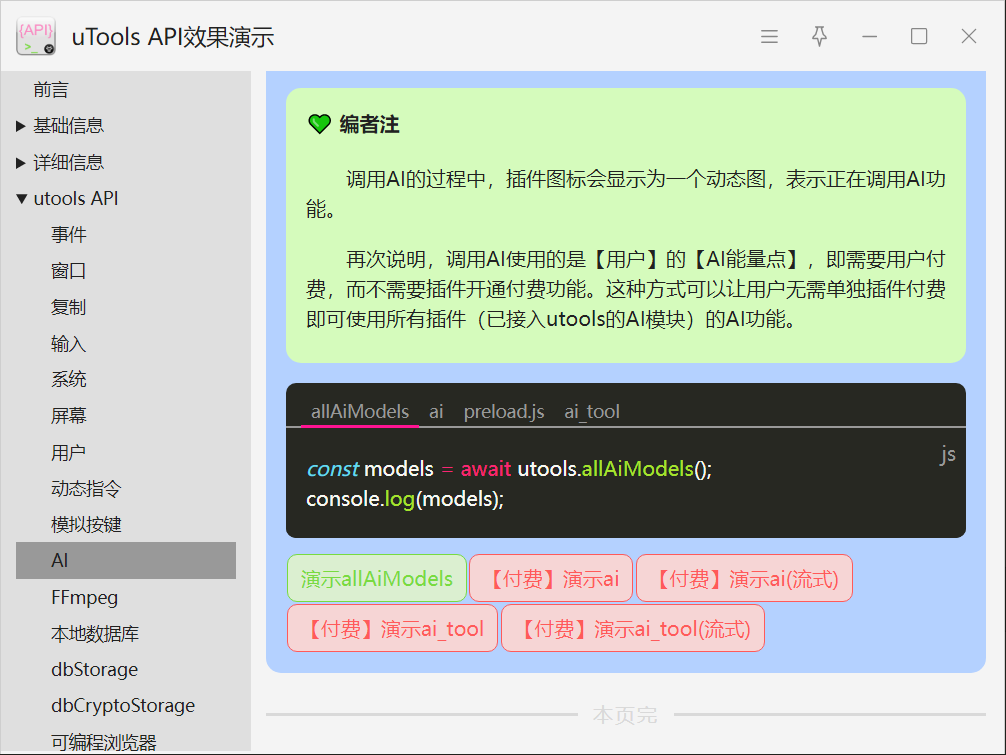Go to dbCryptoStorage sidebar entry
The width and height of the screenshot is (1006, 755).
(122, 706)
